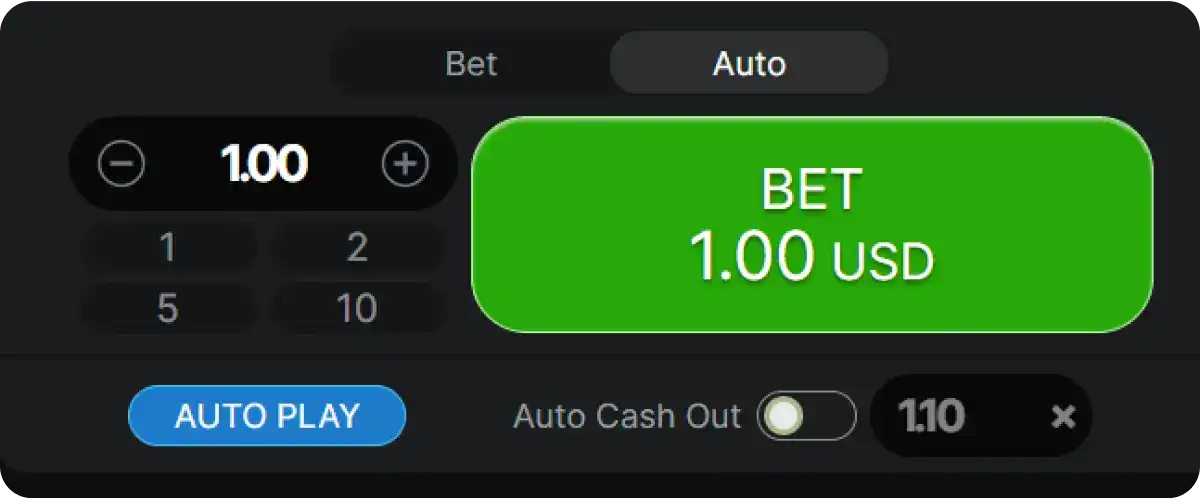Switch to the Auto tab

click(749, 64)
